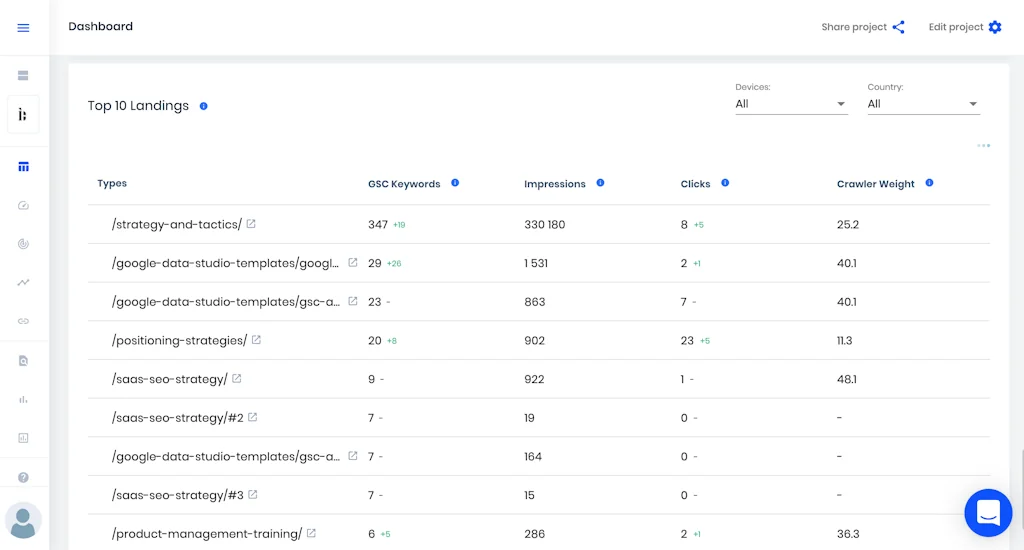Image resolution: width=1024 pixels, height=550 pixels.
Task: Open external link icon for /saas-seo-strategy/#3
Action: point(253,495)
